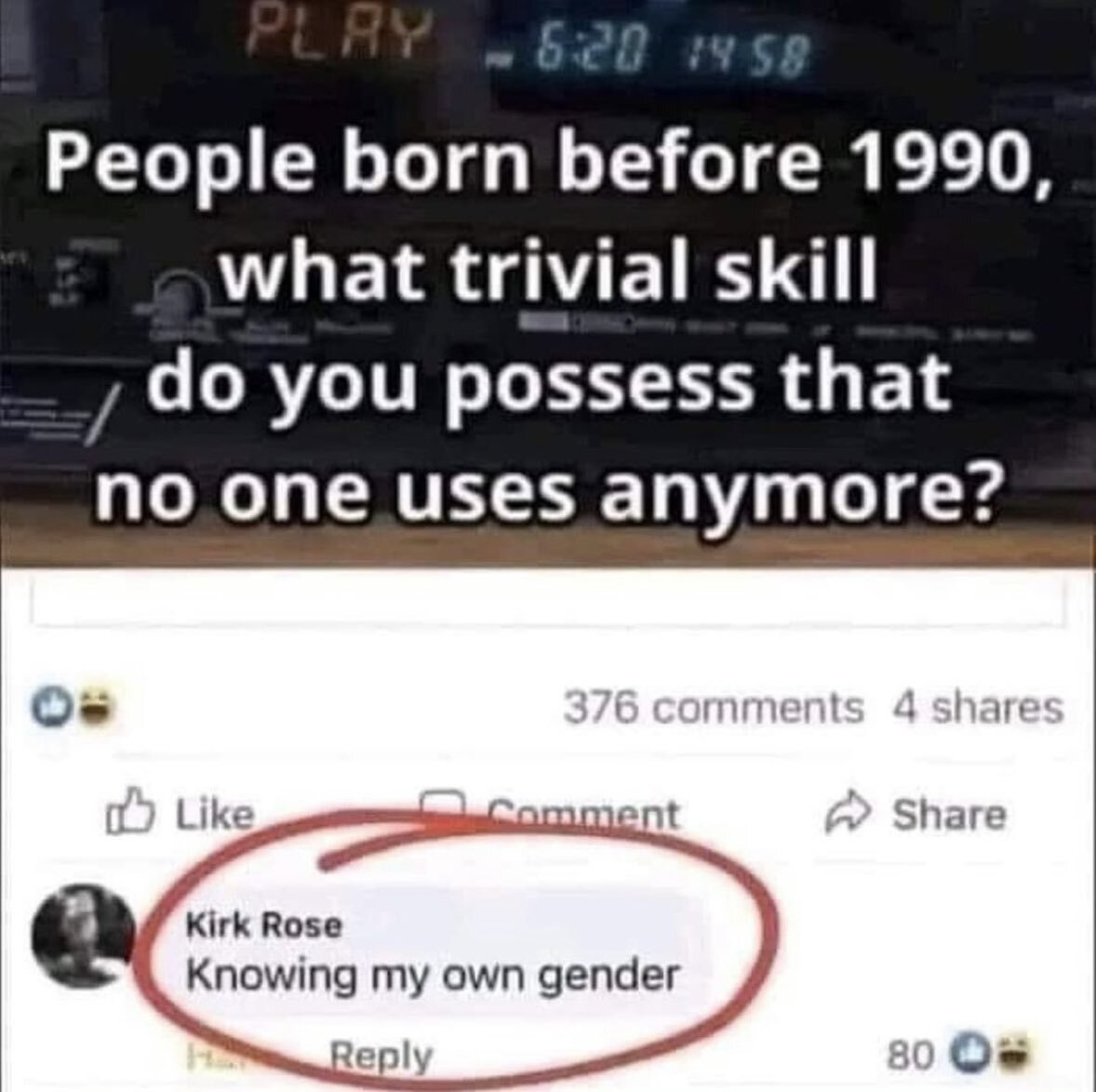Open the 376 comments link

pos(714,708)
